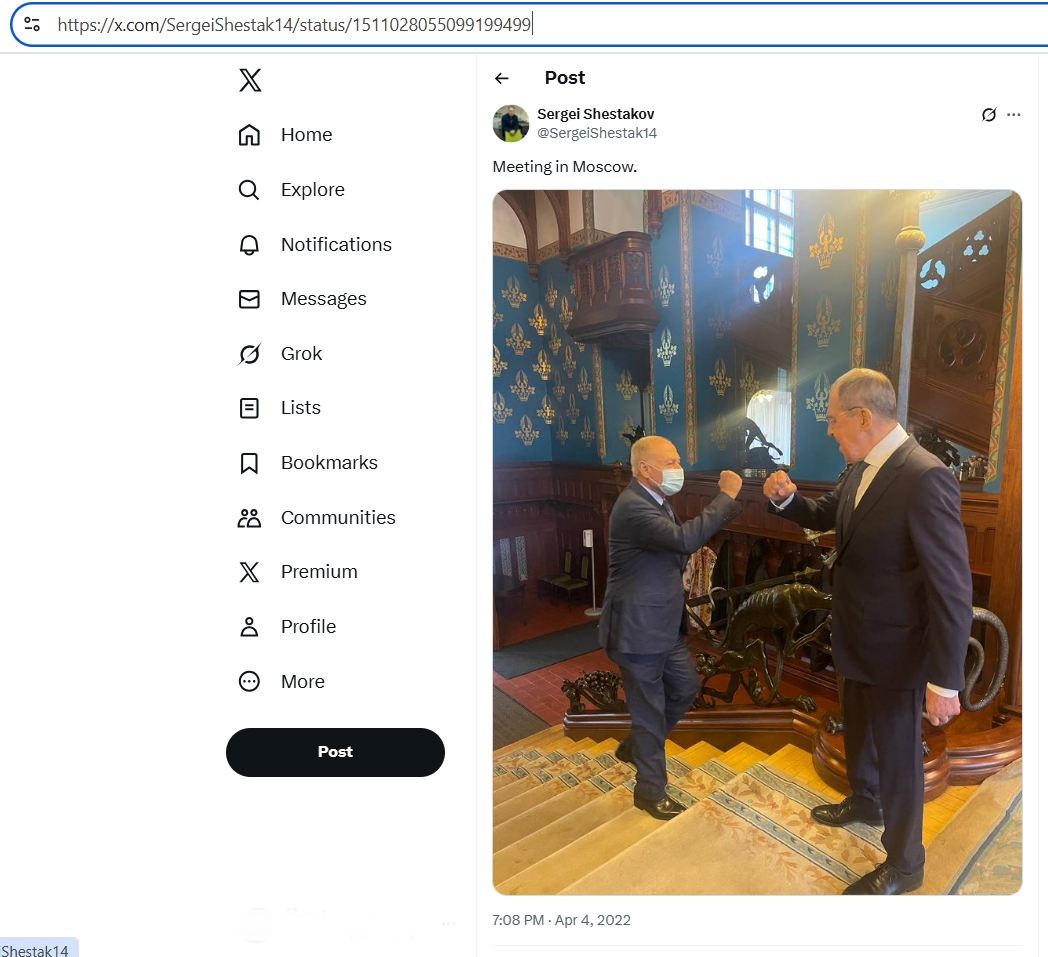
Task: Click the Explore magnifier icon
Action: point(249,190)
